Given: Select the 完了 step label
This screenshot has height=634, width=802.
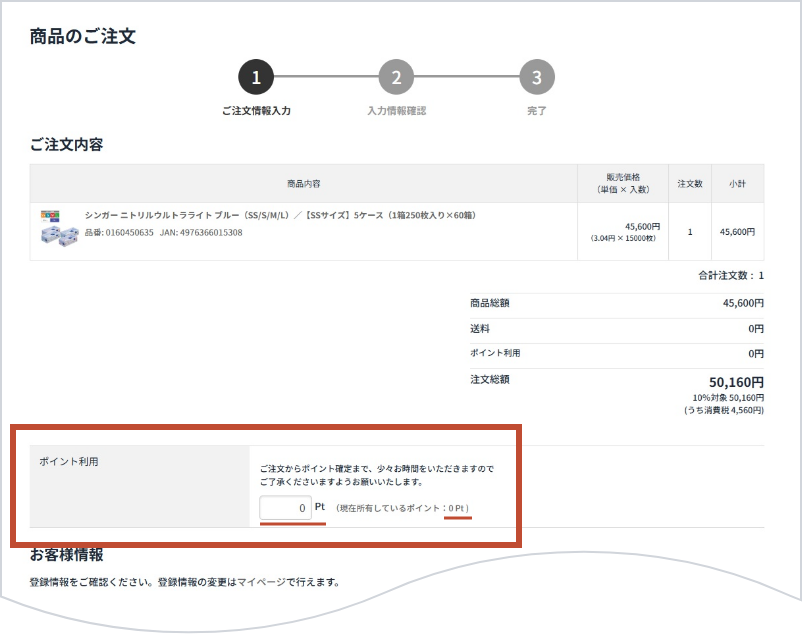Looking at the screenshot, I should [537, 111].
